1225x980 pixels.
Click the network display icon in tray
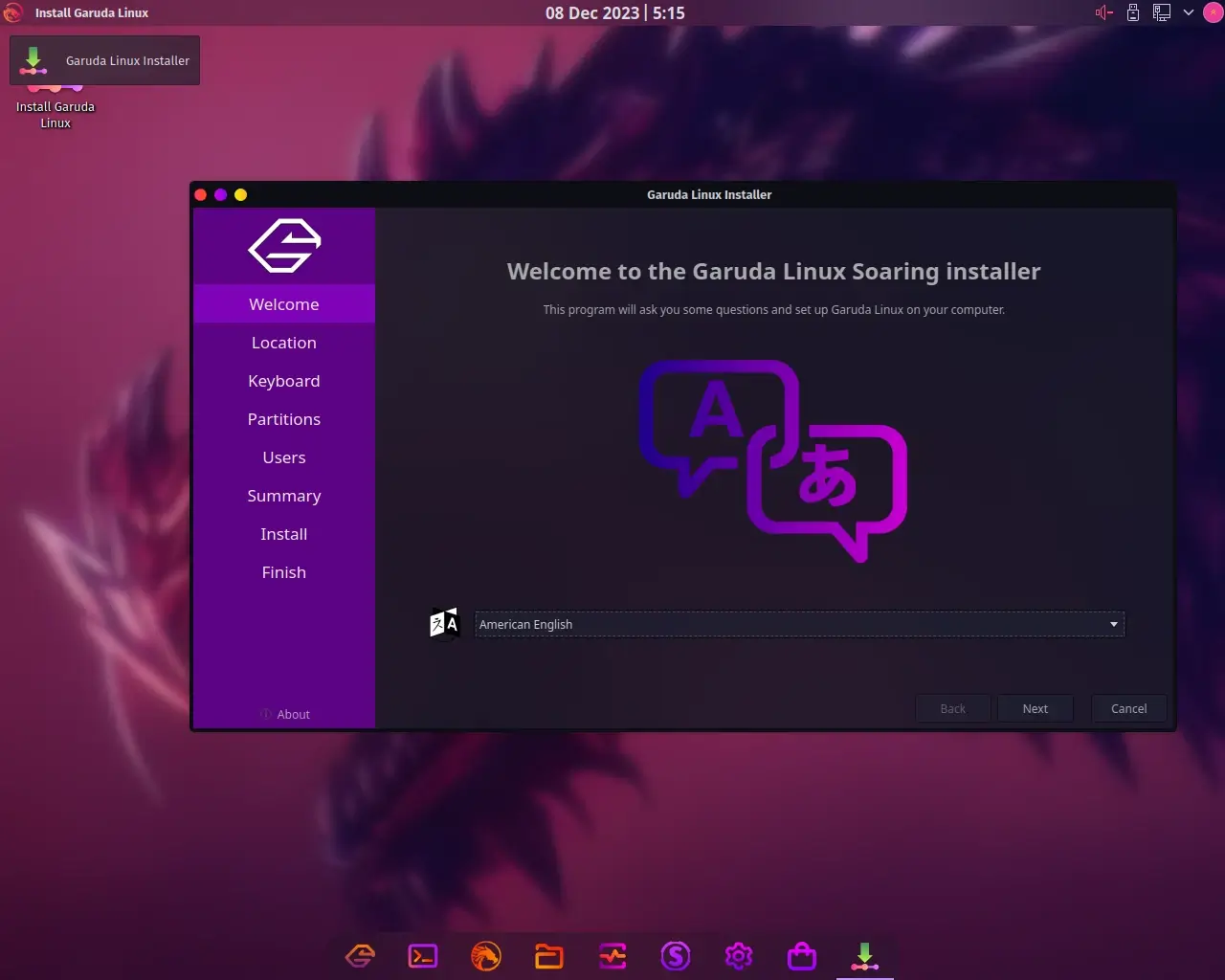[x=1161, y=12]
